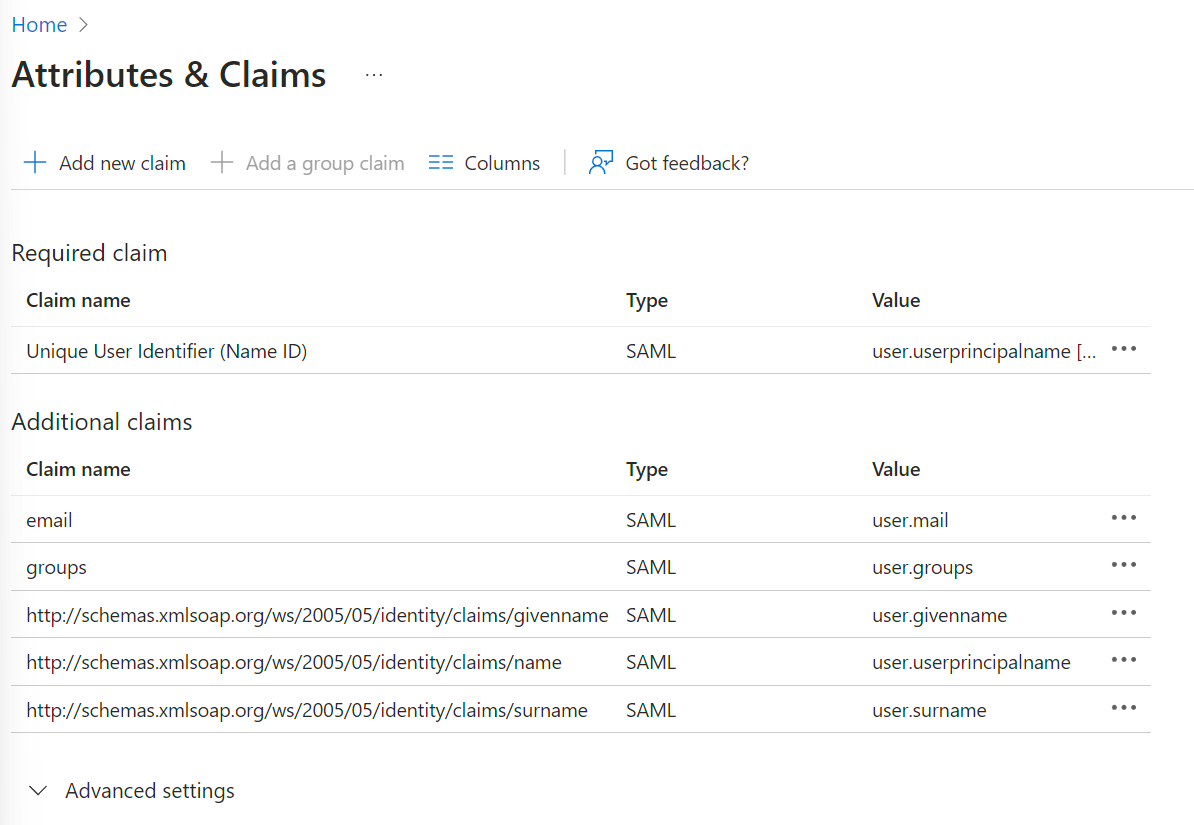Screen dimensions: 1194x825
Task: Open ellipsis menu for givenname claim
Action: [x=1124, y=613]
